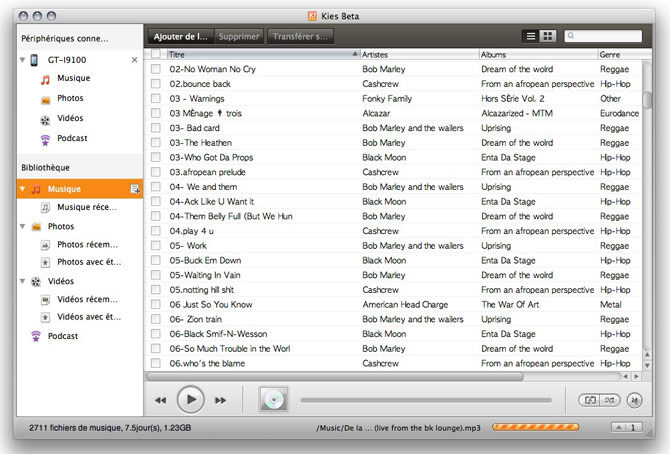Click the orange transfer progress bar

[535, 427]
